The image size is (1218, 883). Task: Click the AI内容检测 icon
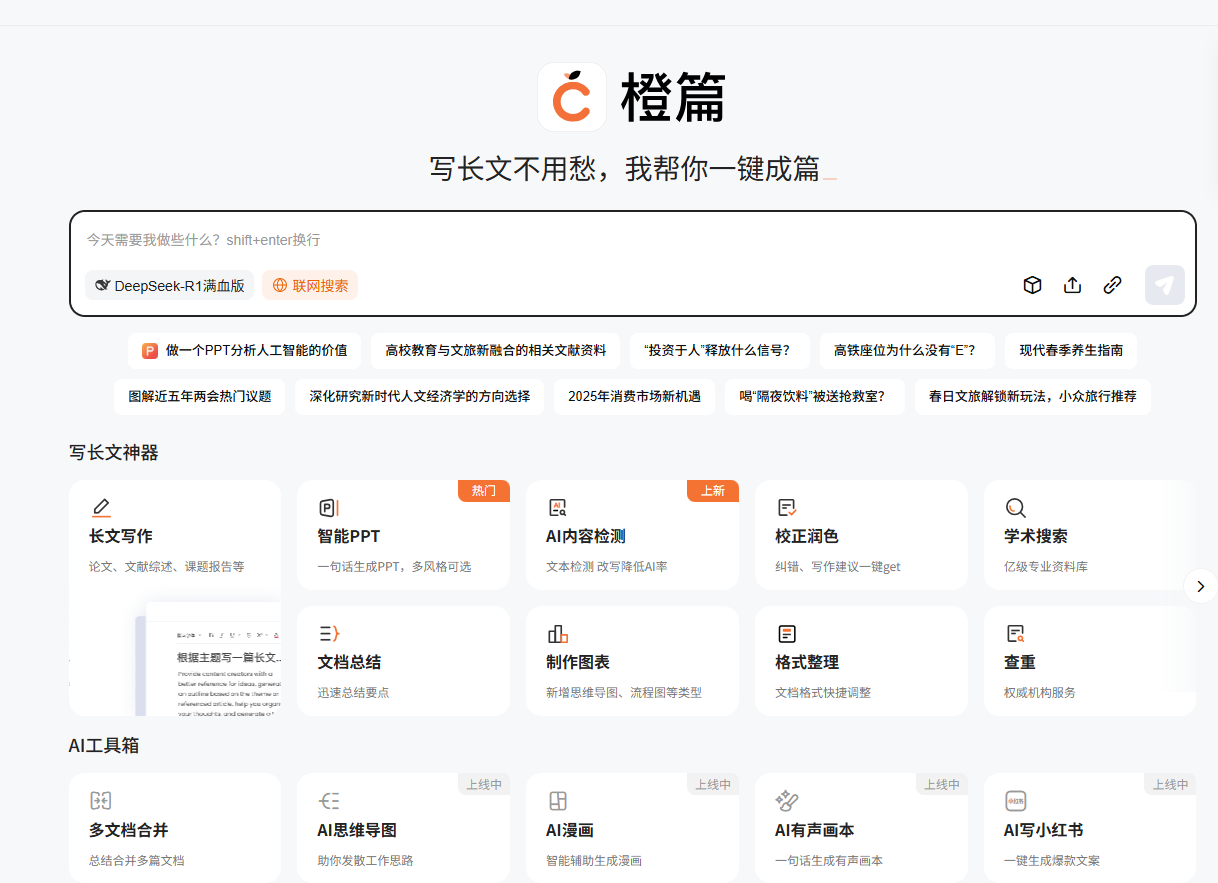[557, 508]
